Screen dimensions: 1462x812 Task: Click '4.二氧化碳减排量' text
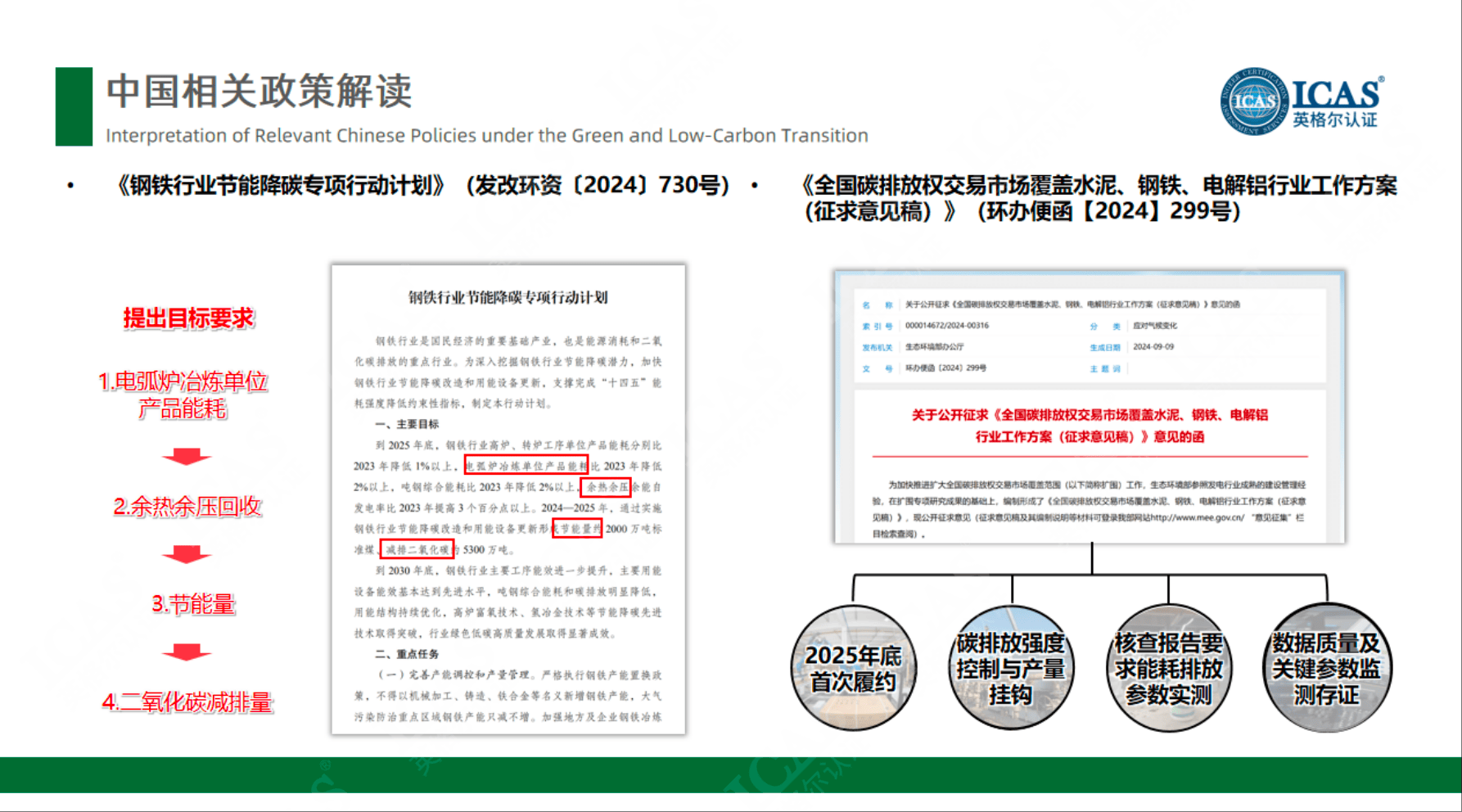click(187, 702)
